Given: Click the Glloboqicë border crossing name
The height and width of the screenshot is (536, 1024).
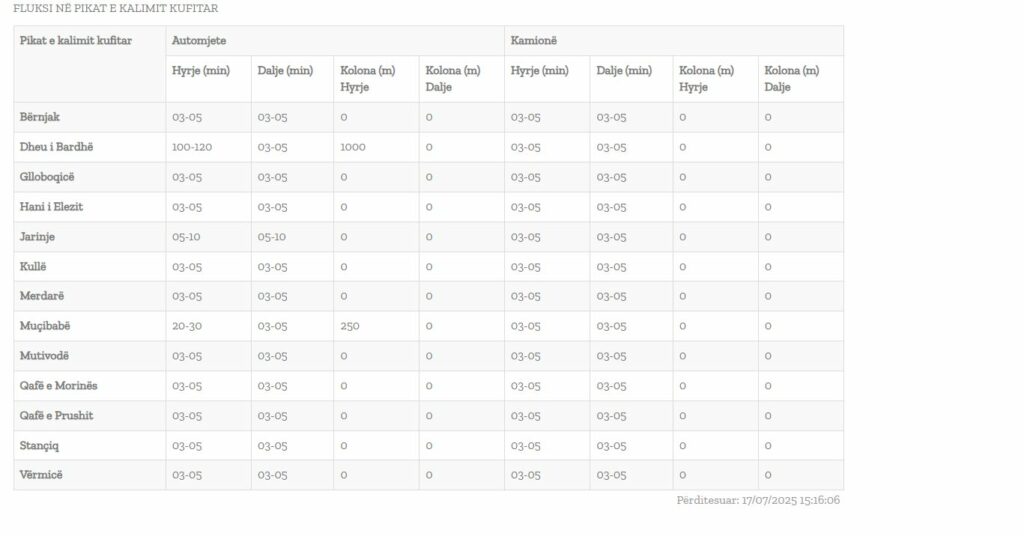Looking at the screenshot, I should (x=48, y=177).
